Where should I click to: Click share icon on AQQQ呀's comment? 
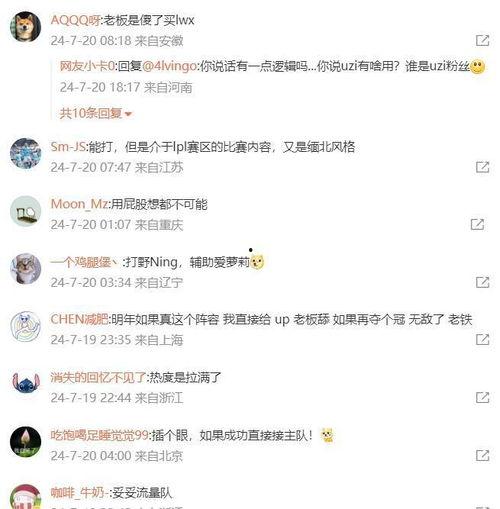pyautogui.click(x=482, y=41)
